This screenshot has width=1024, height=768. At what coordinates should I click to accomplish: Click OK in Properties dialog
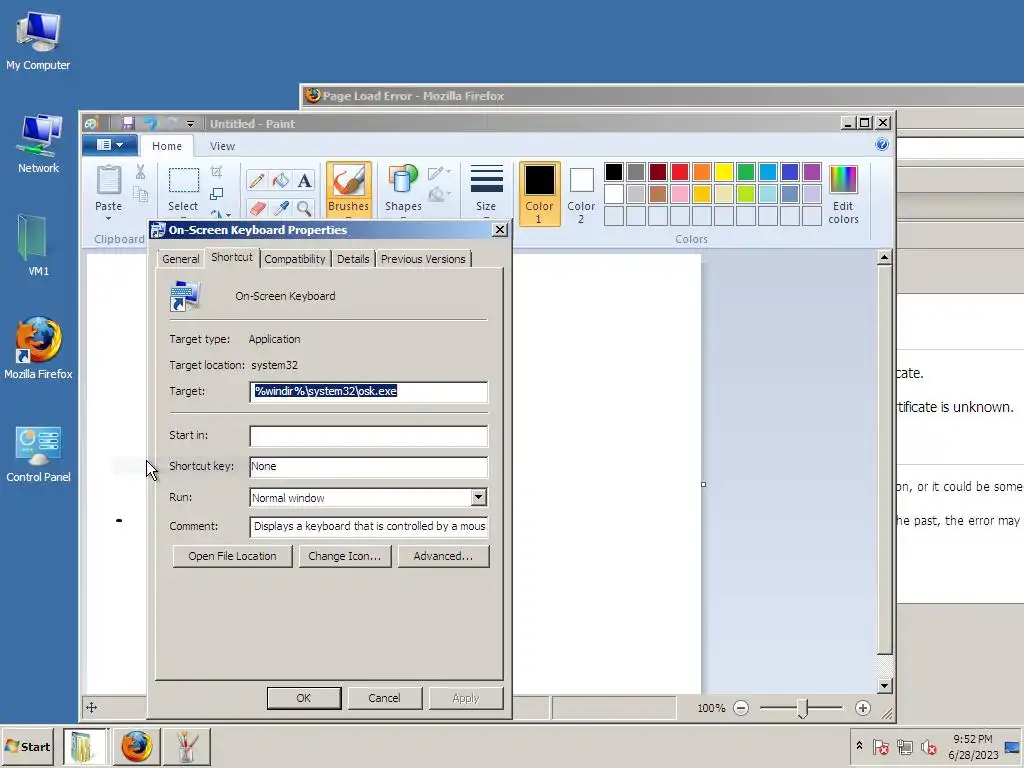click(304, 698)
